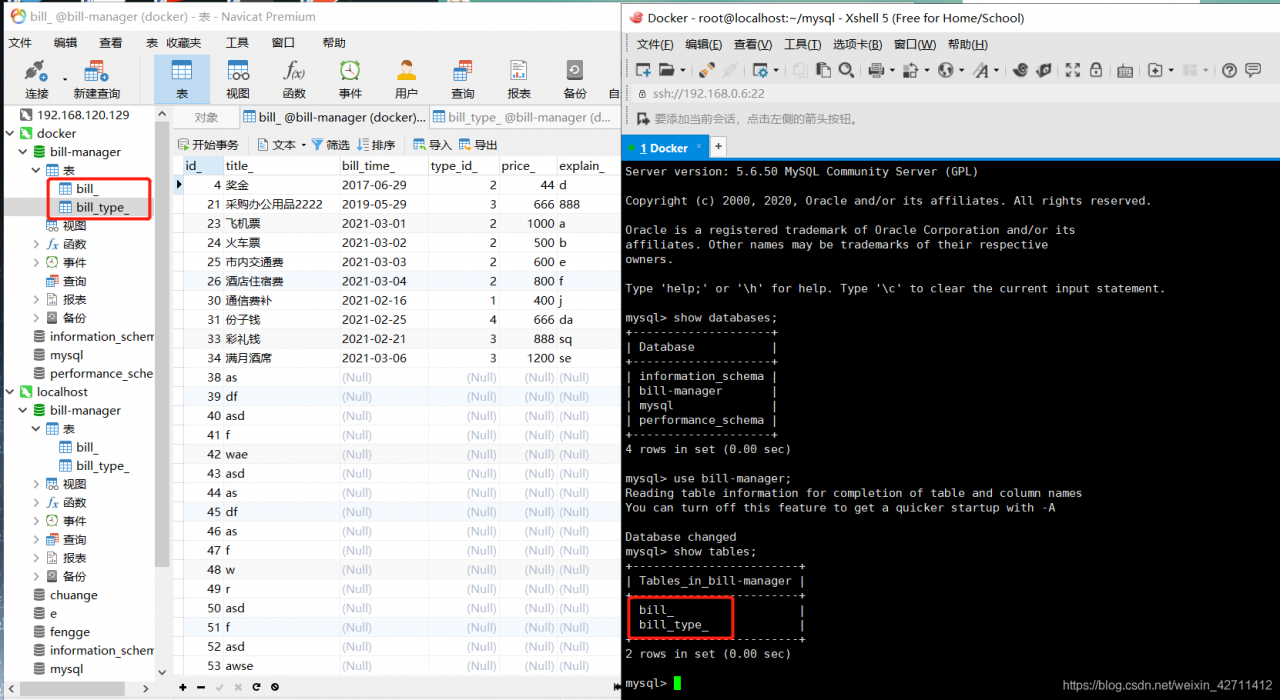
Task: Expand the 函数 node under docker bill-manager
Action: (x=37, y=244)
